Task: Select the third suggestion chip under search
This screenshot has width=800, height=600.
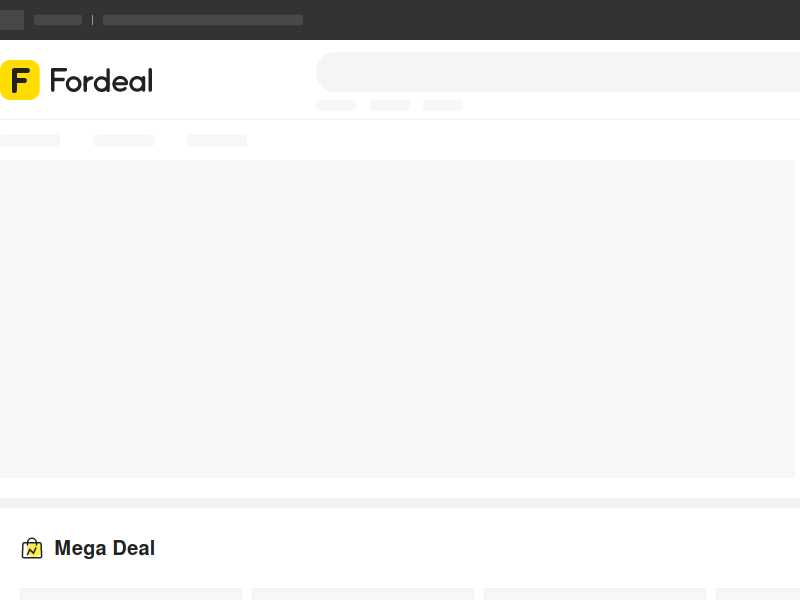Action: (x=443, y=105)
